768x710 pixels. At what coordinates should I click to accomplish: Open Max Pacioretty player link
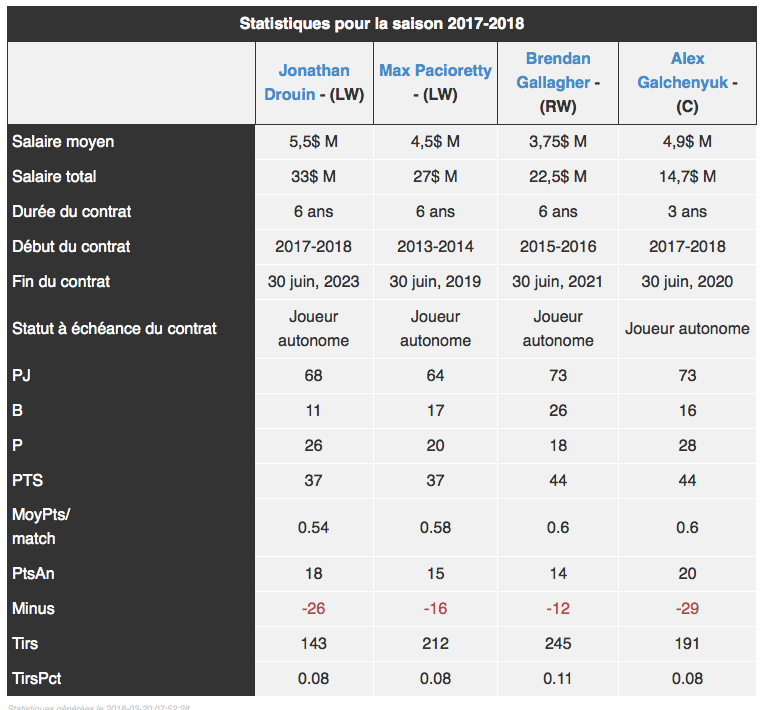coord(435,71)
